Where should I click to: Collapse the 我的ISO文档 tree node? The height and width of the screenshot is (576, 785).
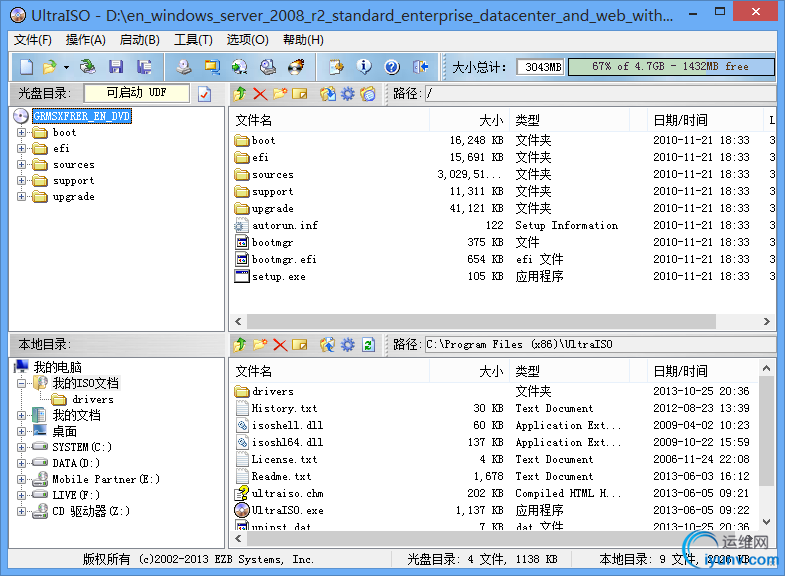21,384
